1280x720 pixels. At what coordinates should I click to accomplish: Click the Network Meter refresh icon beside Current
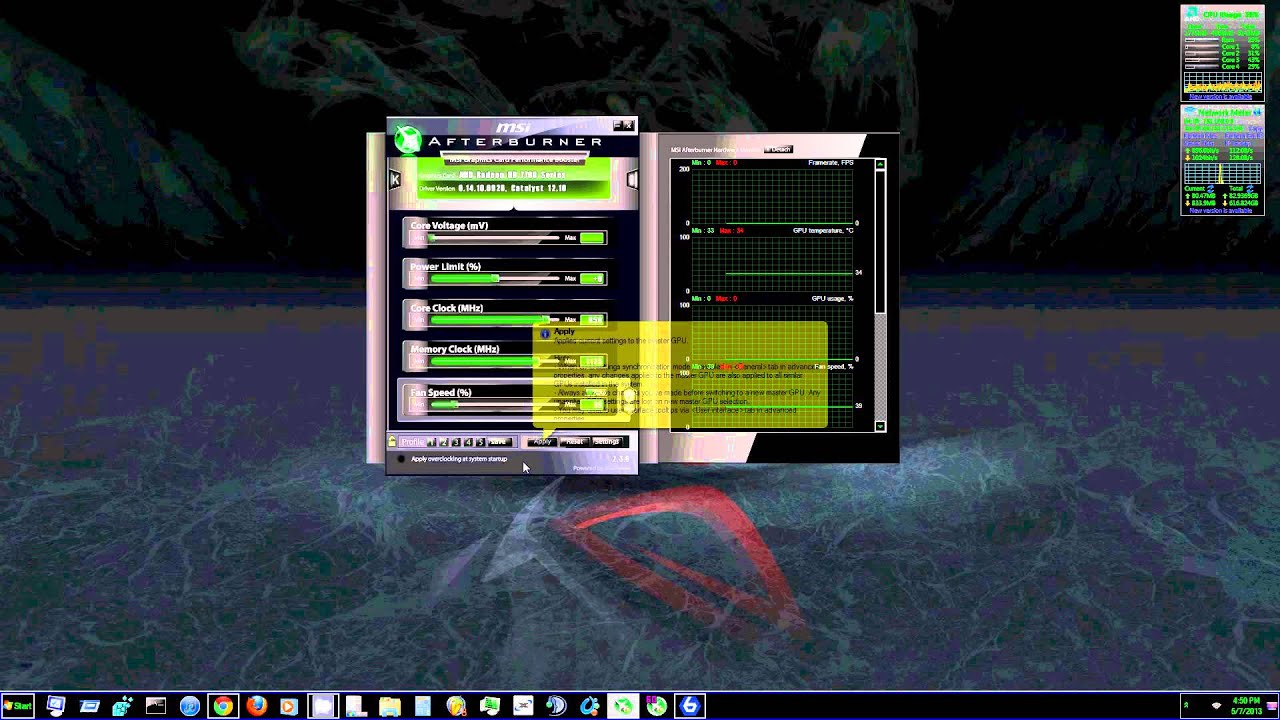pos(1211,188)
